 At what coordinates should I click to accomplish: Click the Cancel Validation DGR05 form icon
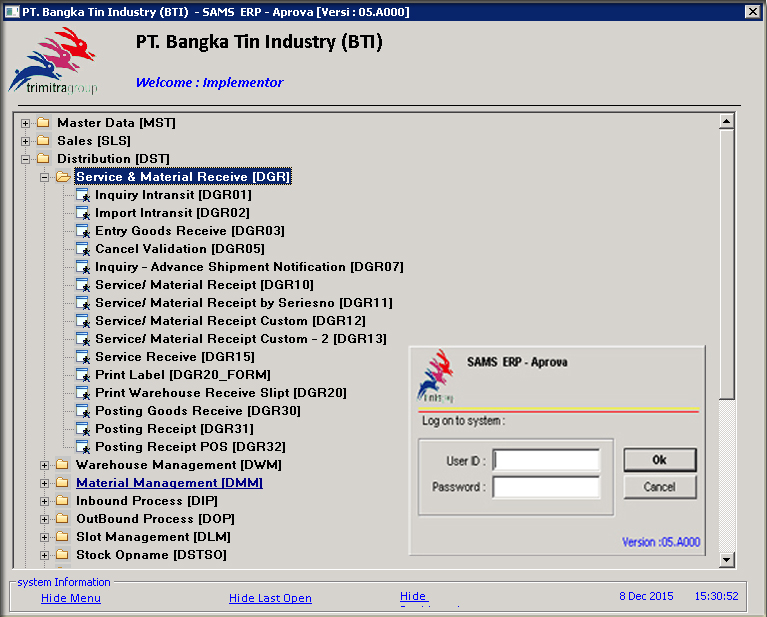pos(83,250)
